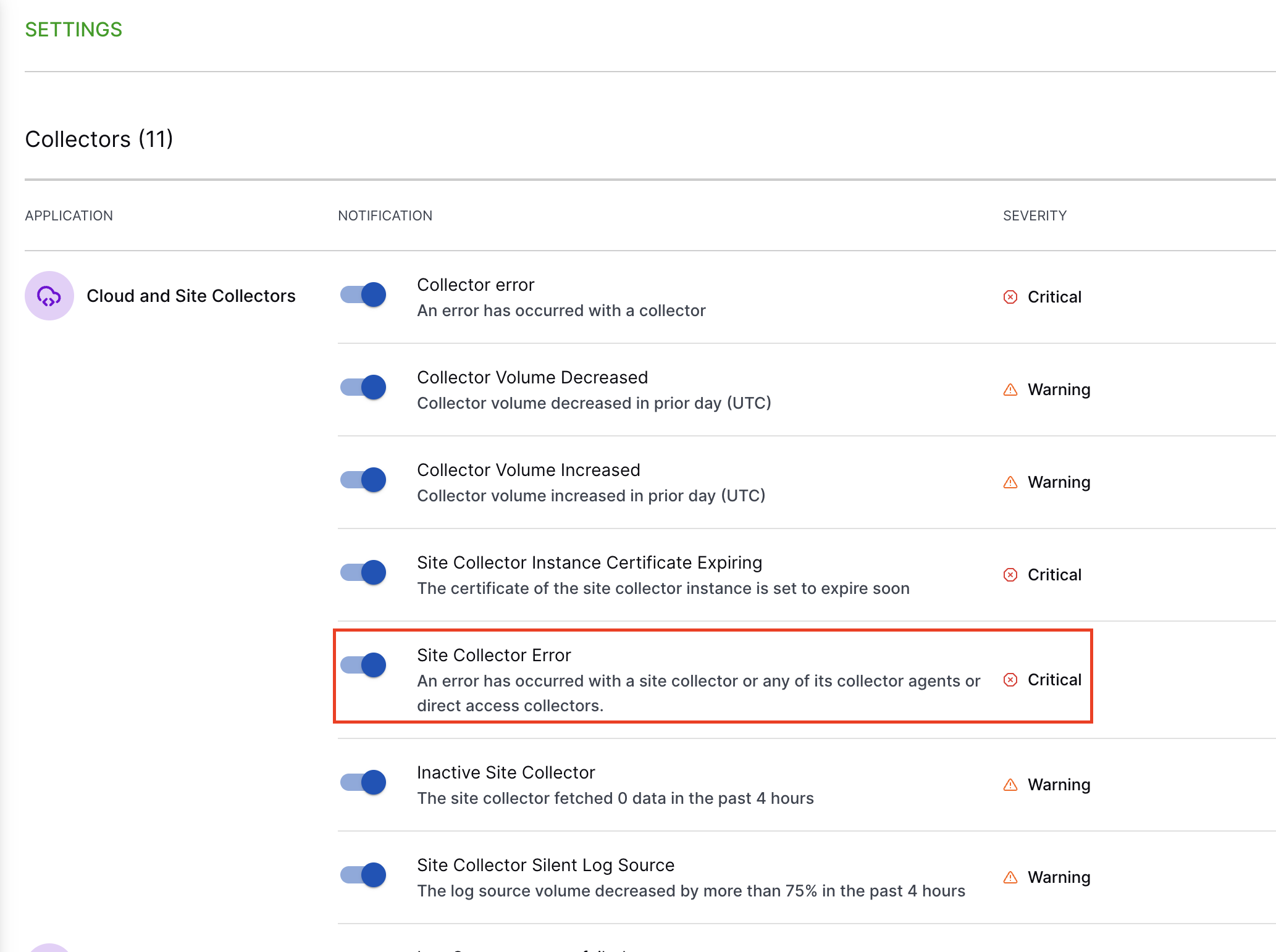The width and height of the screenshot is (1276, 952).
Task: Click the Warning icon for Inactive Site Collector
Action: pos(1010,785)
